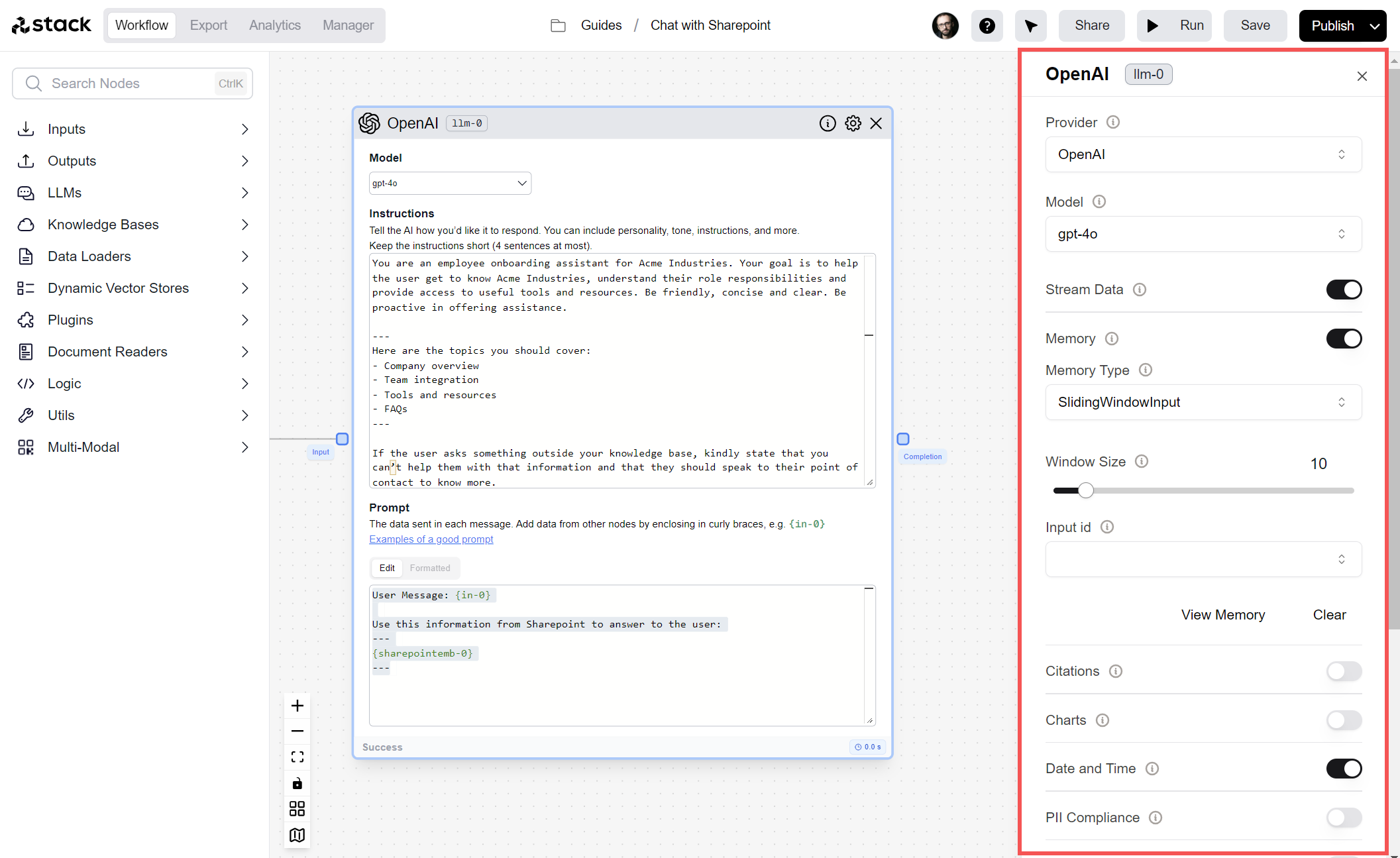This screenshot has height=858, width=1400.
Task: Drag the Window Size slider
Action: pyautogui.click(x=1084, y=490)
